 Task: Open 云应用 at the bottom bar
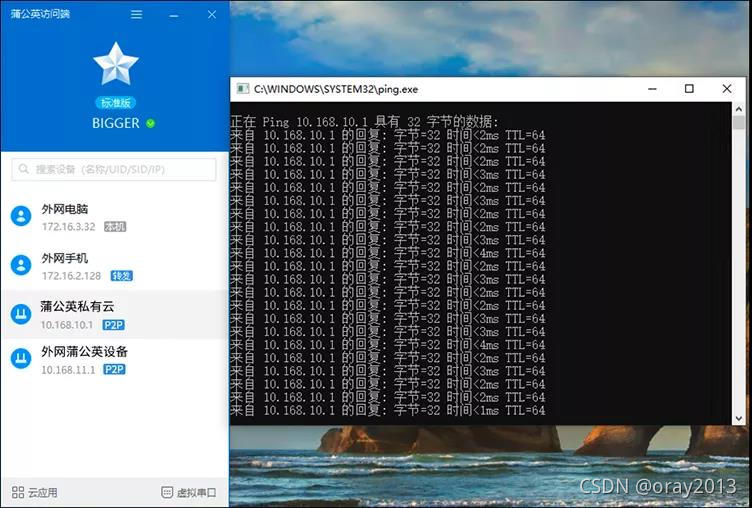pos(35,492)
